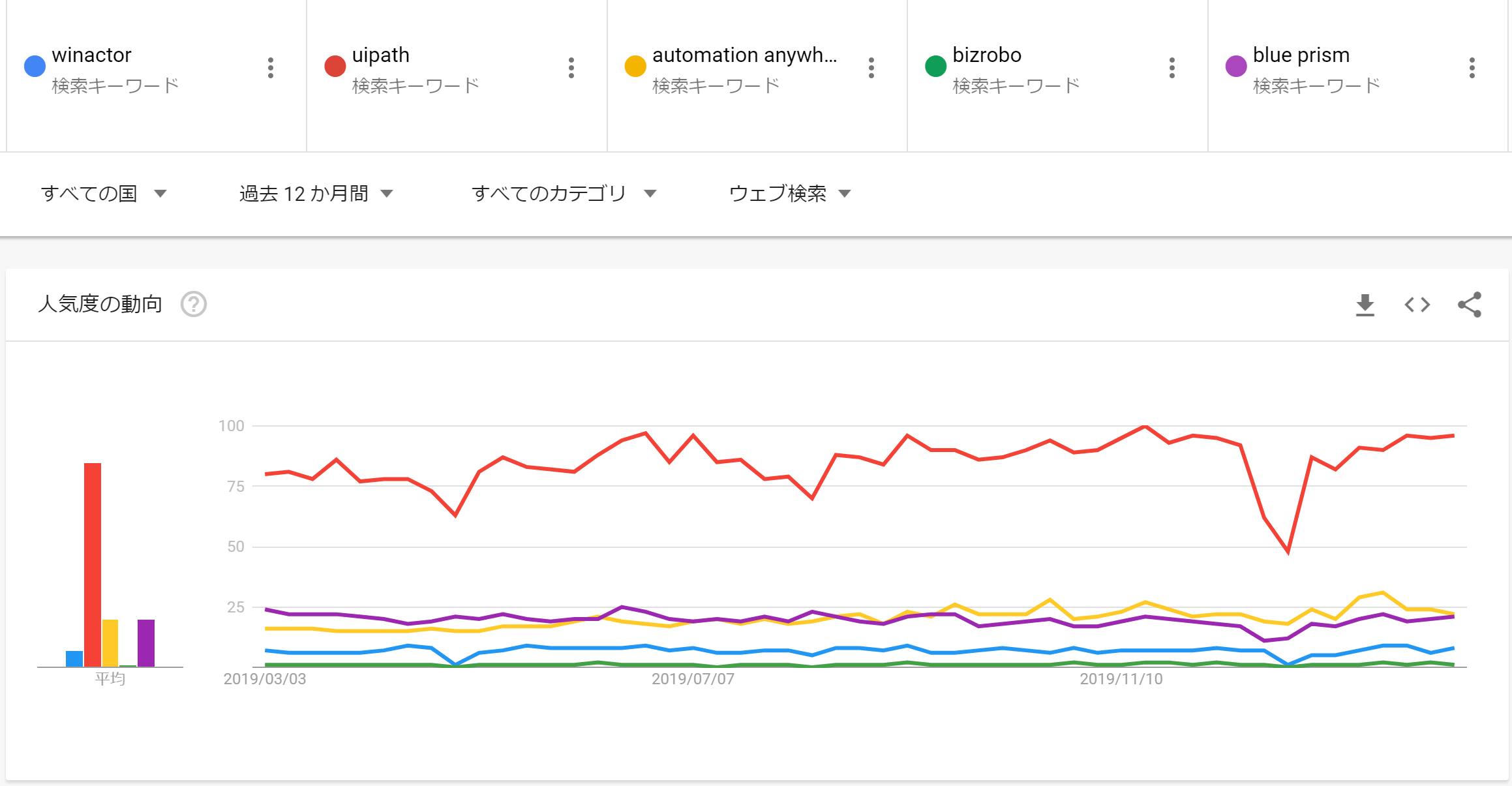Open the winactor term options menu
The width and height of the screenshot is (1512, 786).
click(271, 68)
